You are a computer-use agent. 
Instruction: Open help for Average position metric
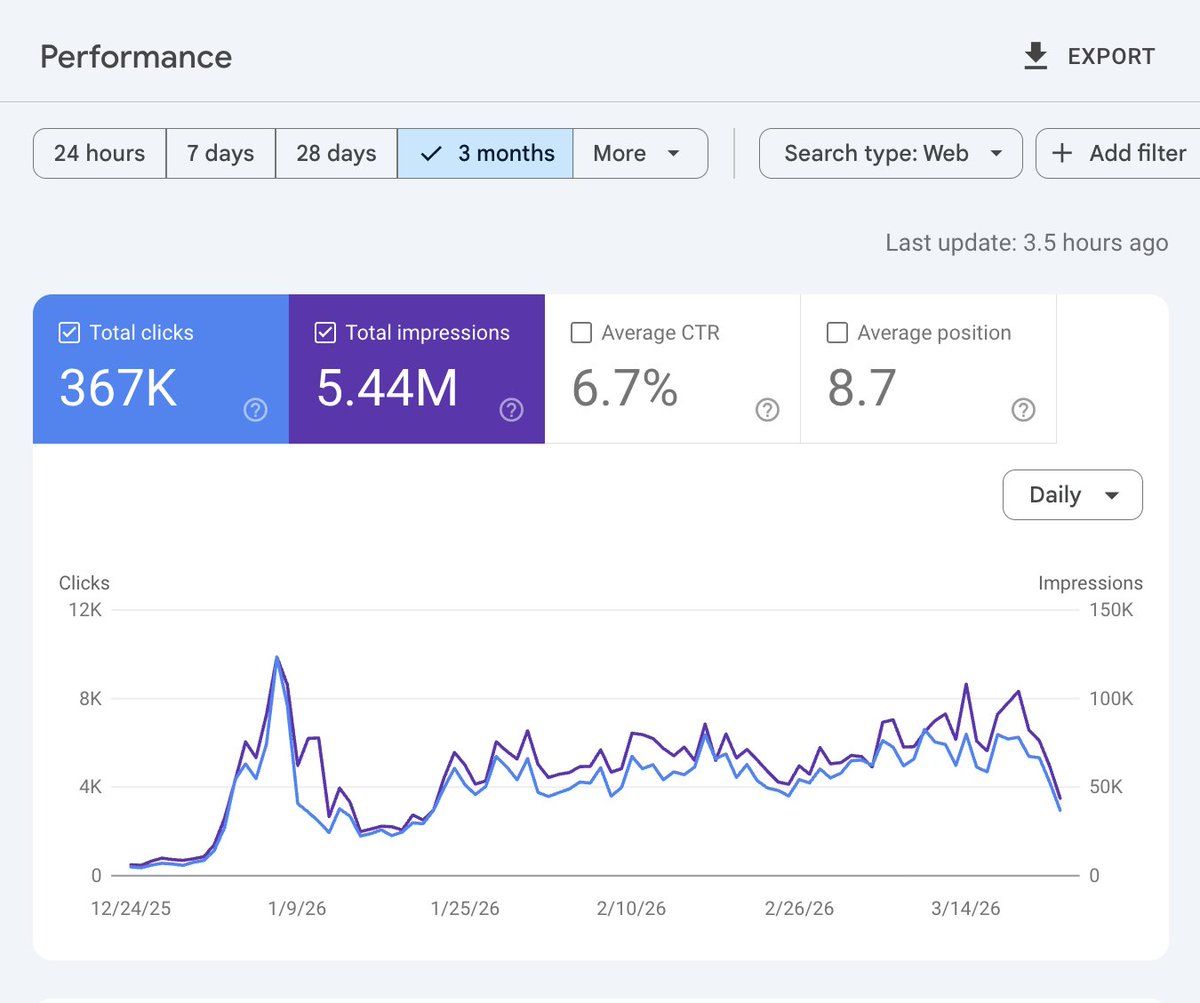pos(1023,410)
